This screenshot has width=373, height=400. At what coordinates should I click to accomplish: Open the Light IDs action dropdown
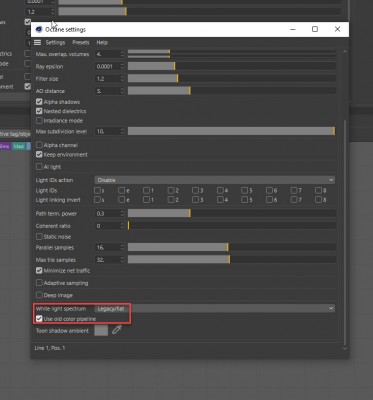tap(215, 180)
